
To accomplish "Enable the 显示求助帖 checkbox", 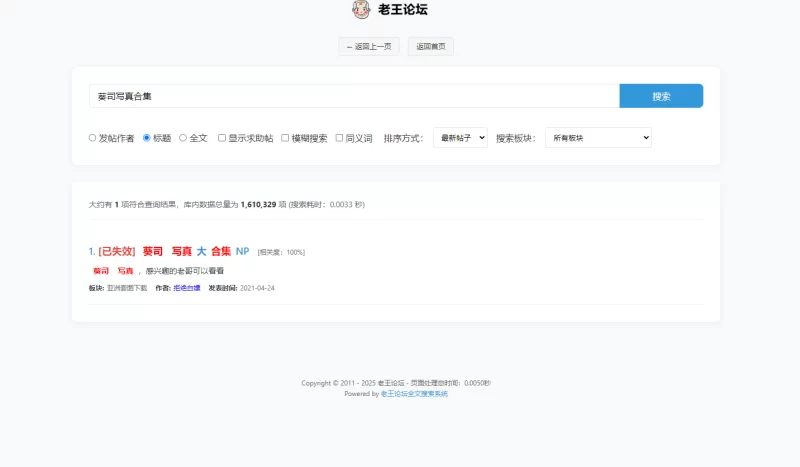I will (x=222, y=138).
